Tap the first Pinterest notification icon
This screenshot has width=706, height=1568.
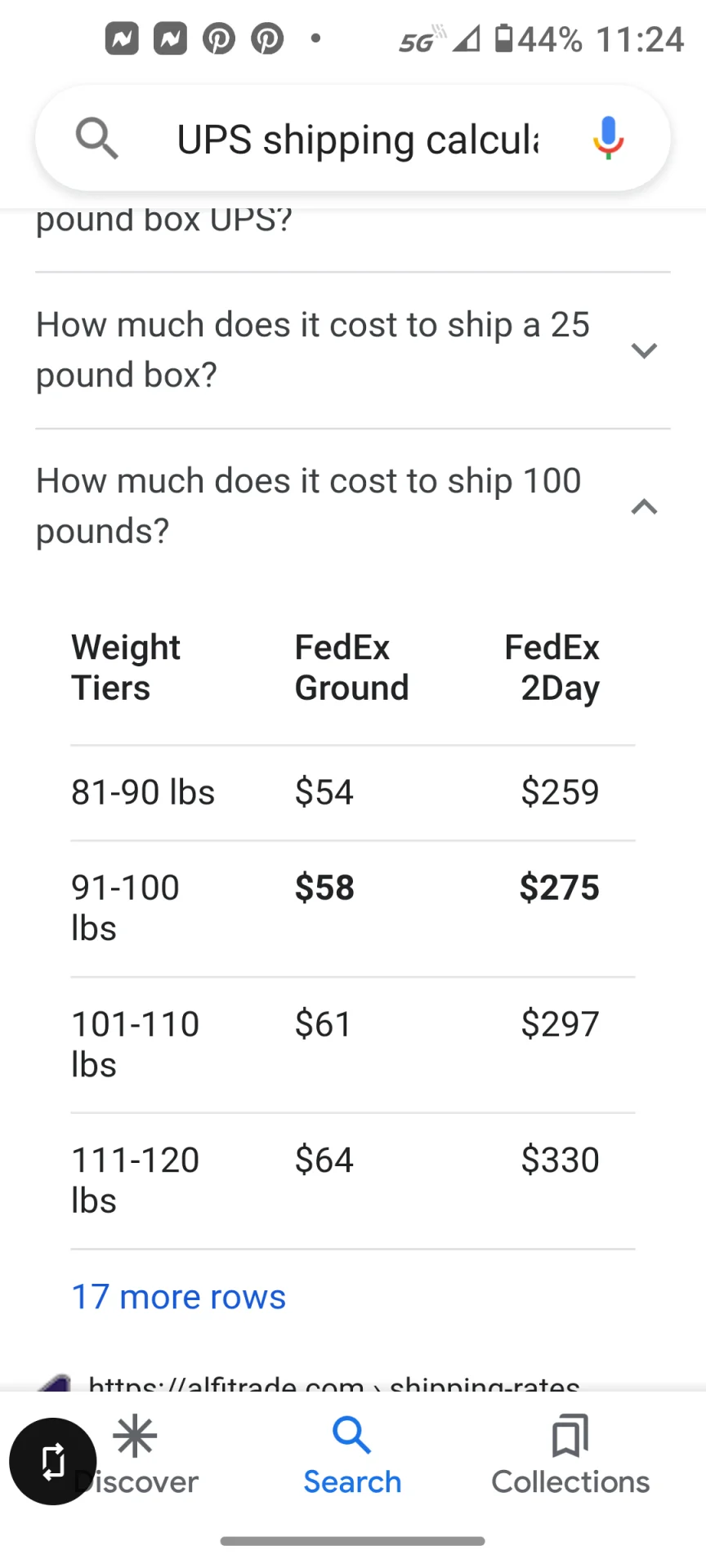(x=218, y=38)
